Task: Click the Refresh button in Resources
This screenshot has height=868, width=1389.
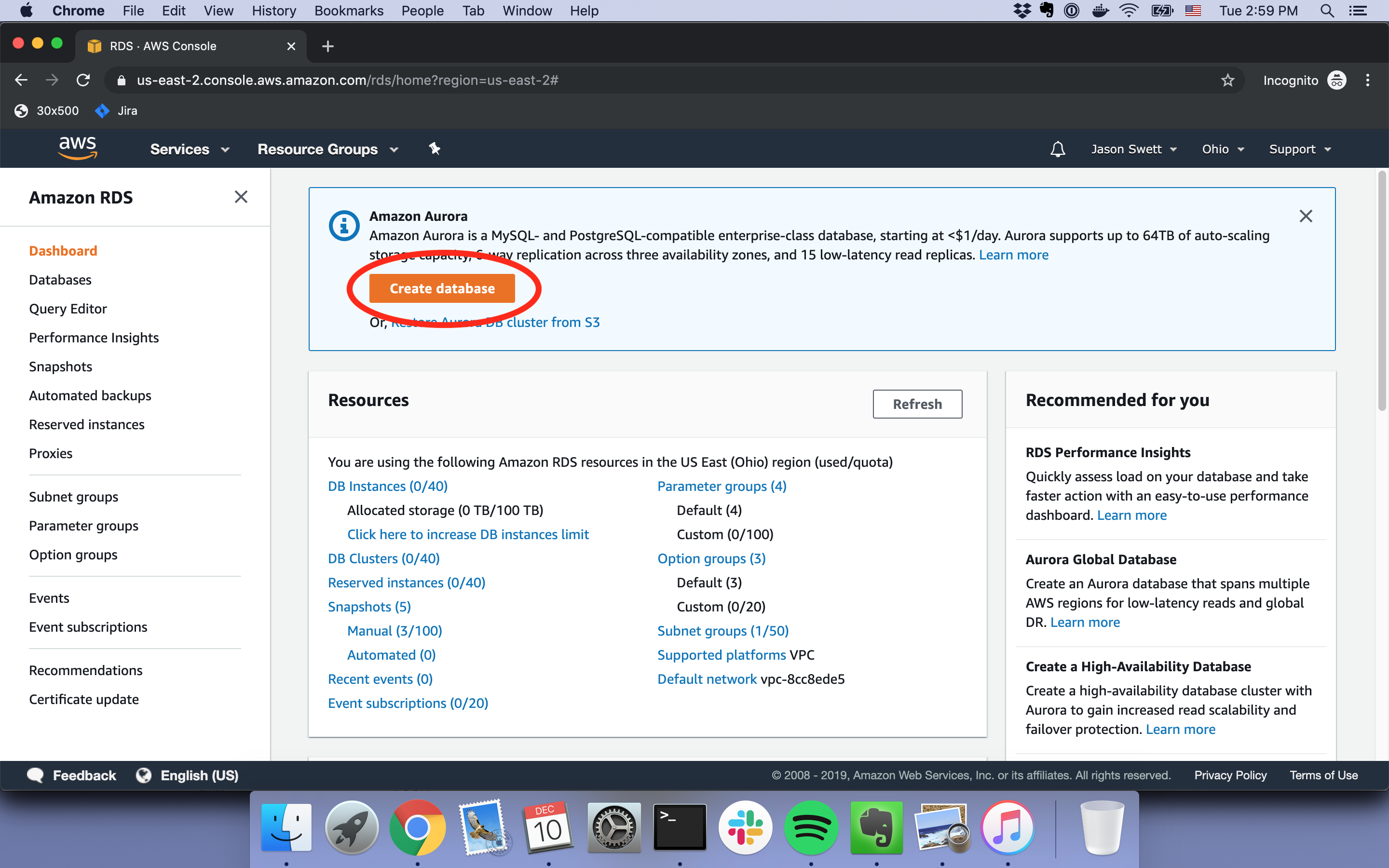Action: tap(917, 404)
